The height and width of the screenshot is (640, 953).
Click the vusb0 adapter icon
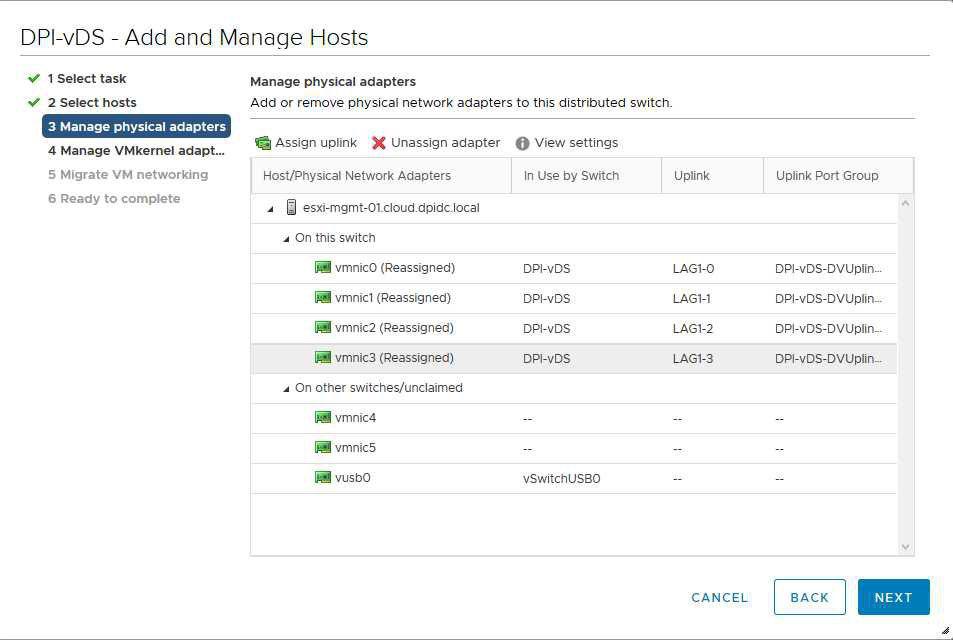[x=323, y=477]
